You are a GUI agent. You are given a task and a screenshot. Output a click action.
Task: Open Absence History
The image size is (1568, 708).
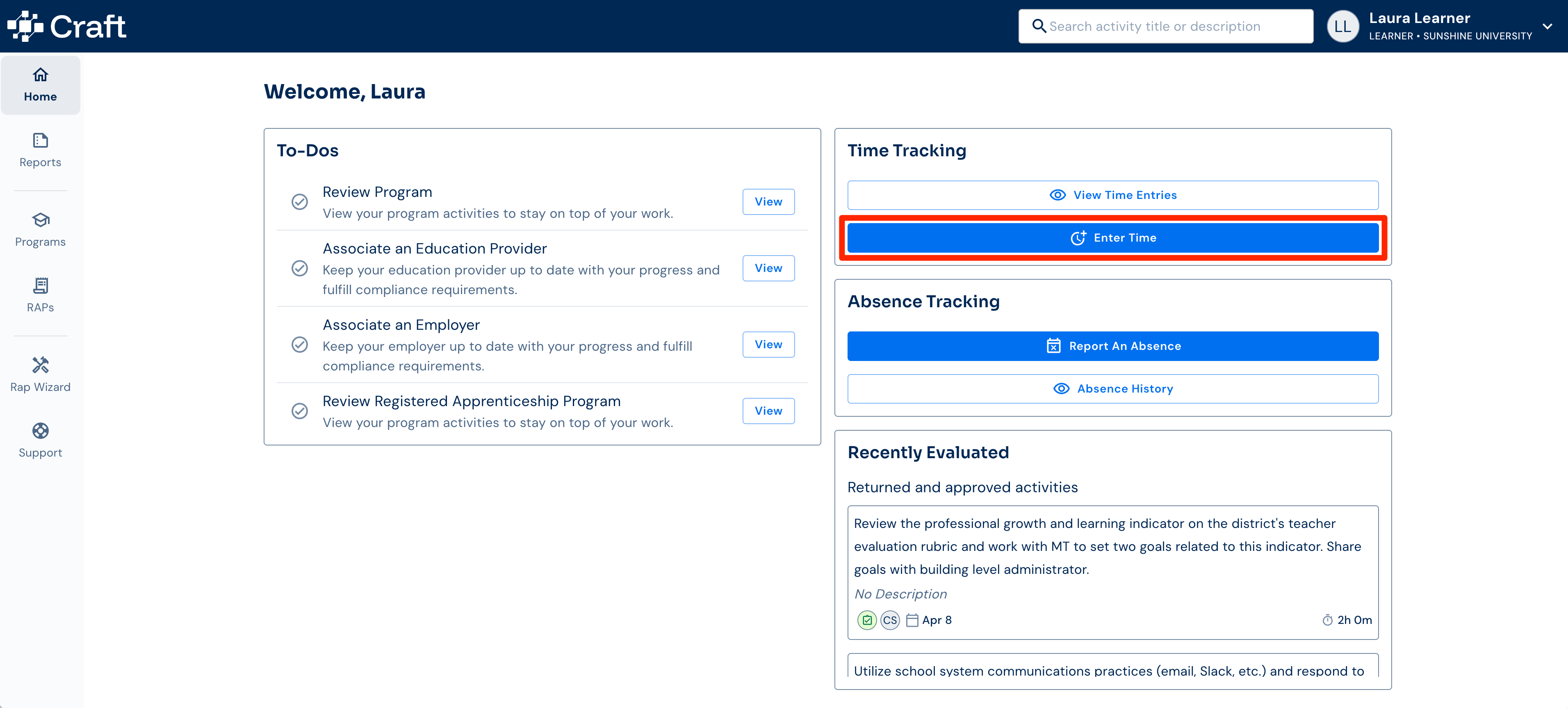coord(1113,388)
